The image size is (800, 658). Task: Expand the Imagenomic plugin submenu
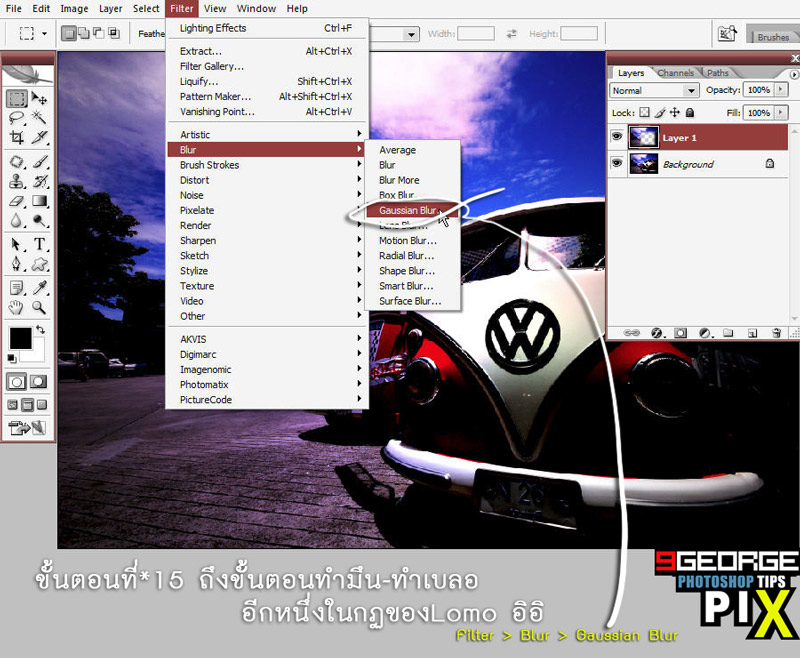pos(266,370)
